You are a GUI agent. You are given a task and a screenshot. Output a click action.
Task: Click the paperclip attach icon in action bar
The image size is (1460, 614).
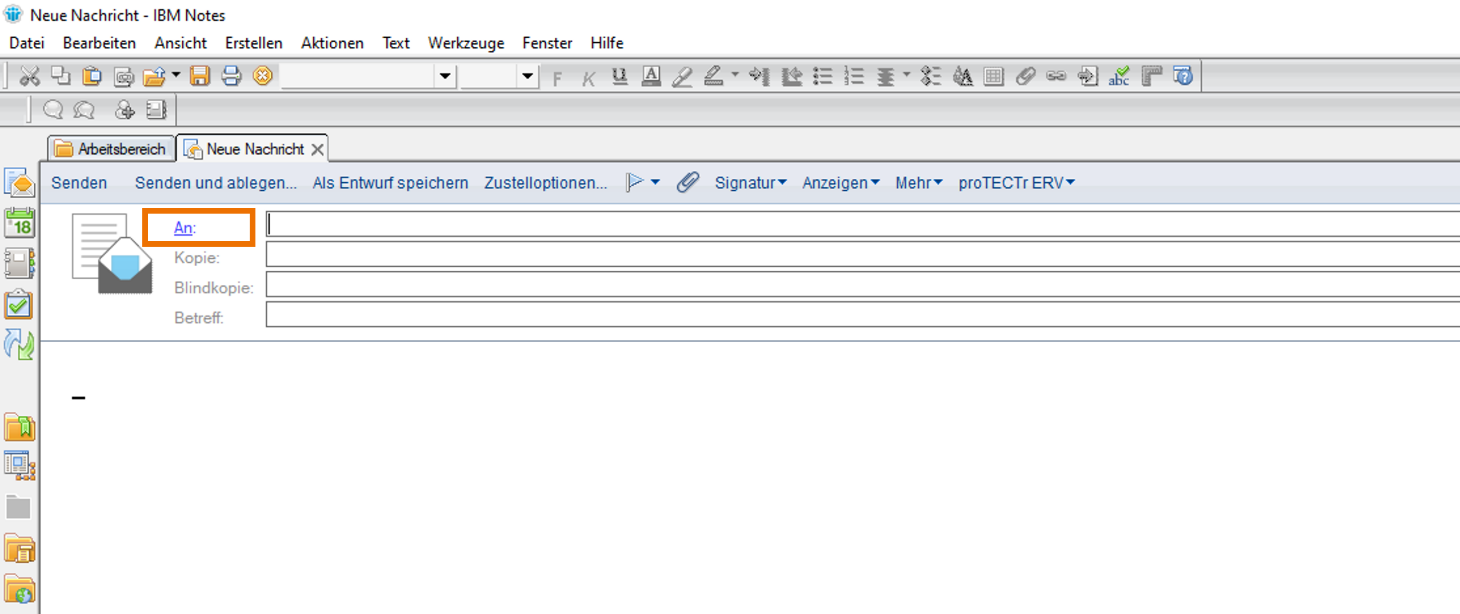tap(688, 183)
